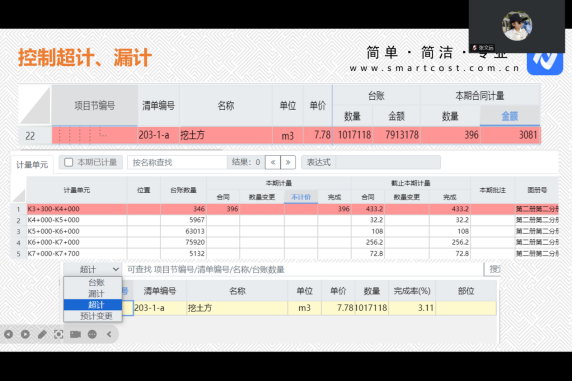The width and height of the screenshot is (572, 381).
Task: Go to the previous slide
Action: click(x=8, y=334)
